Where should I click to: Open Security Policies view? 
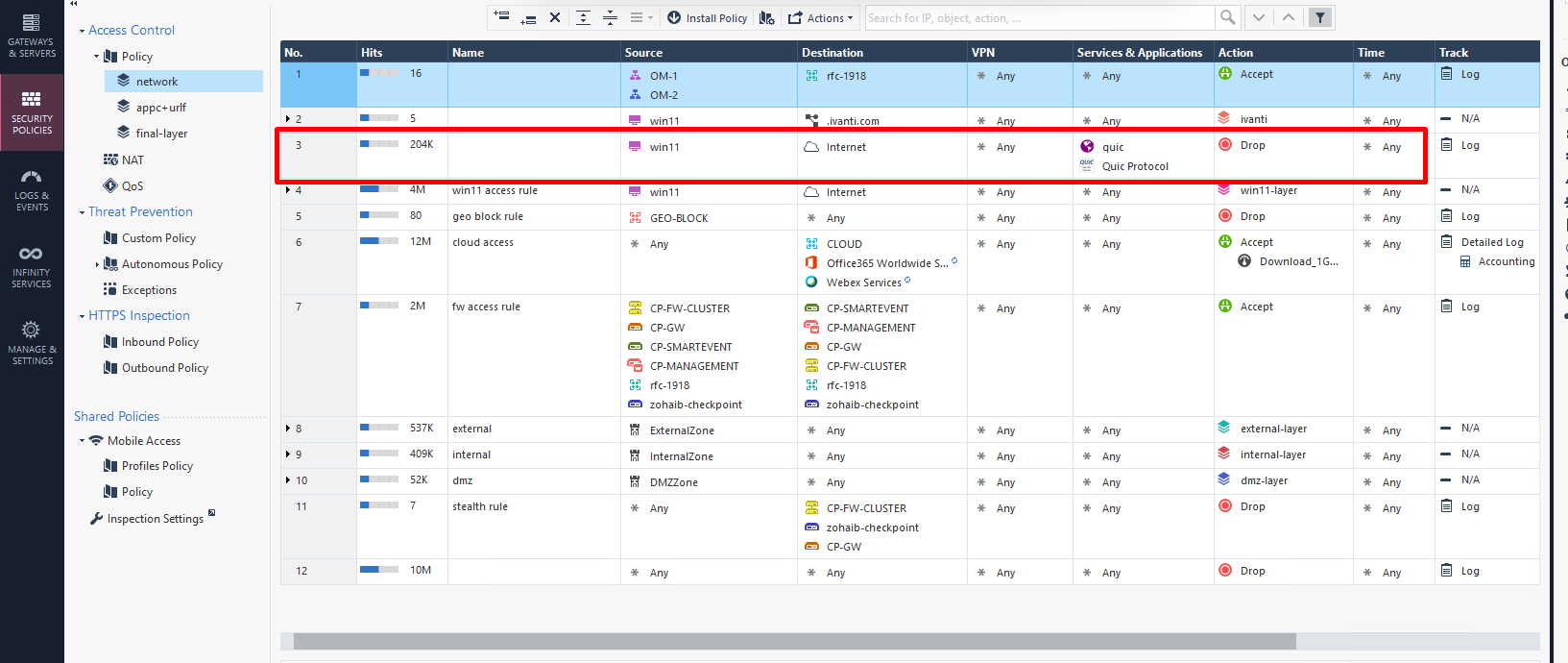pos(32,112)
